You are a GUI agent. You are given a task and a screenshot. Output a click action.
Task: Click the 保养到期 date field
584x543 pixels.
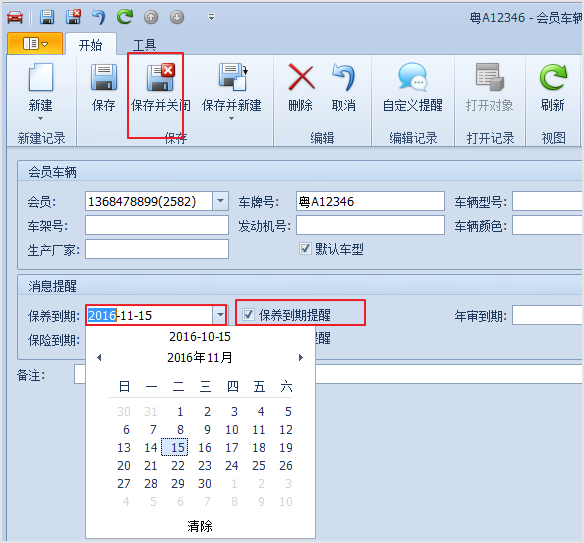[149, 315]
